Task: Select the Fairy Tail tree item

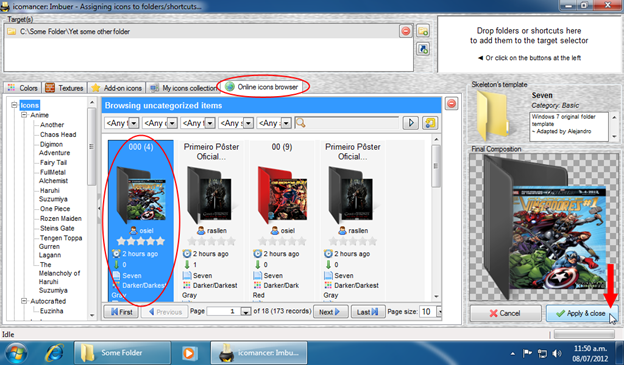Action: (x=53, y=162)
